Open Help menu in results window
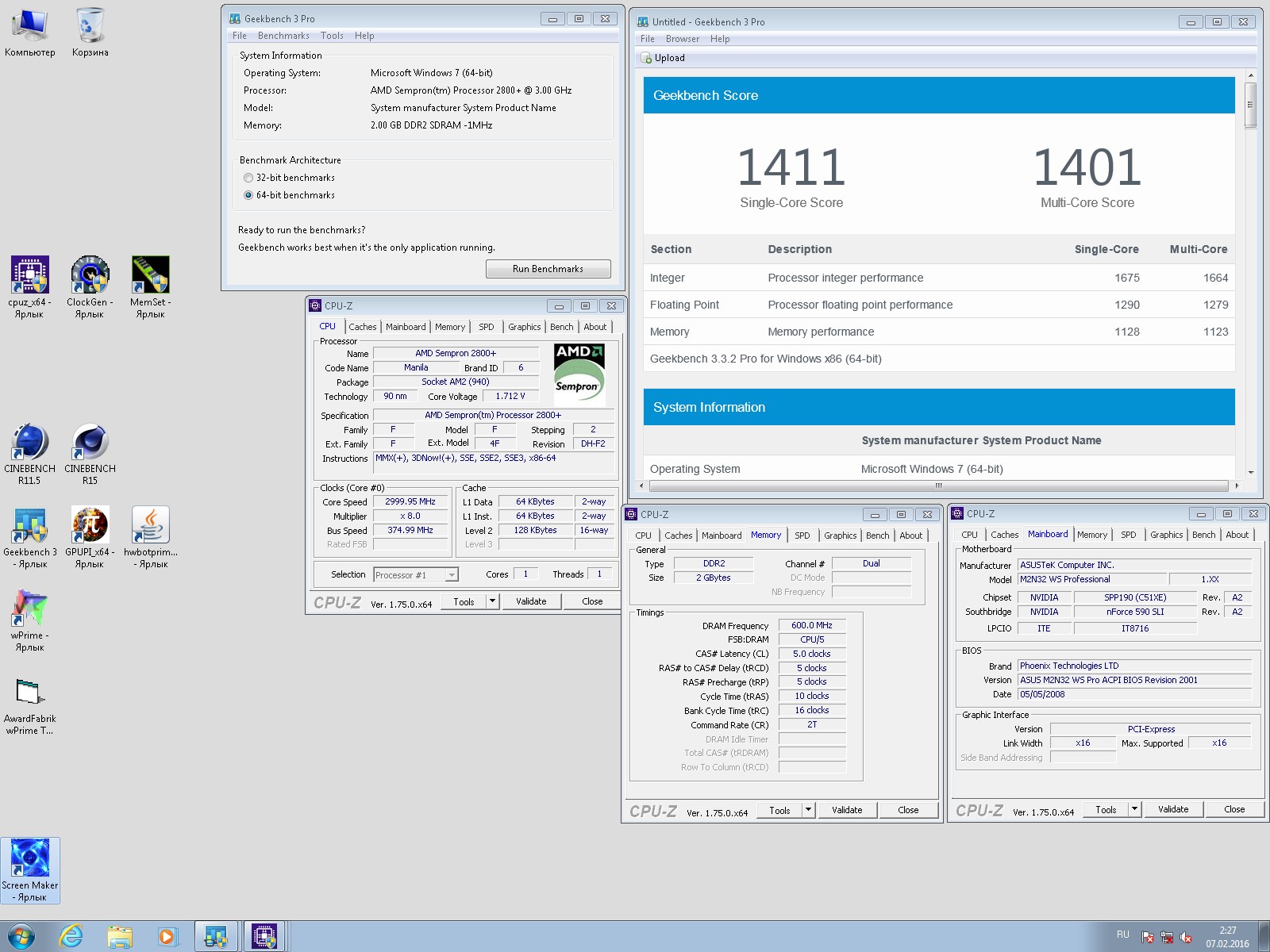The image size is (1270, 952). point(720,39)
